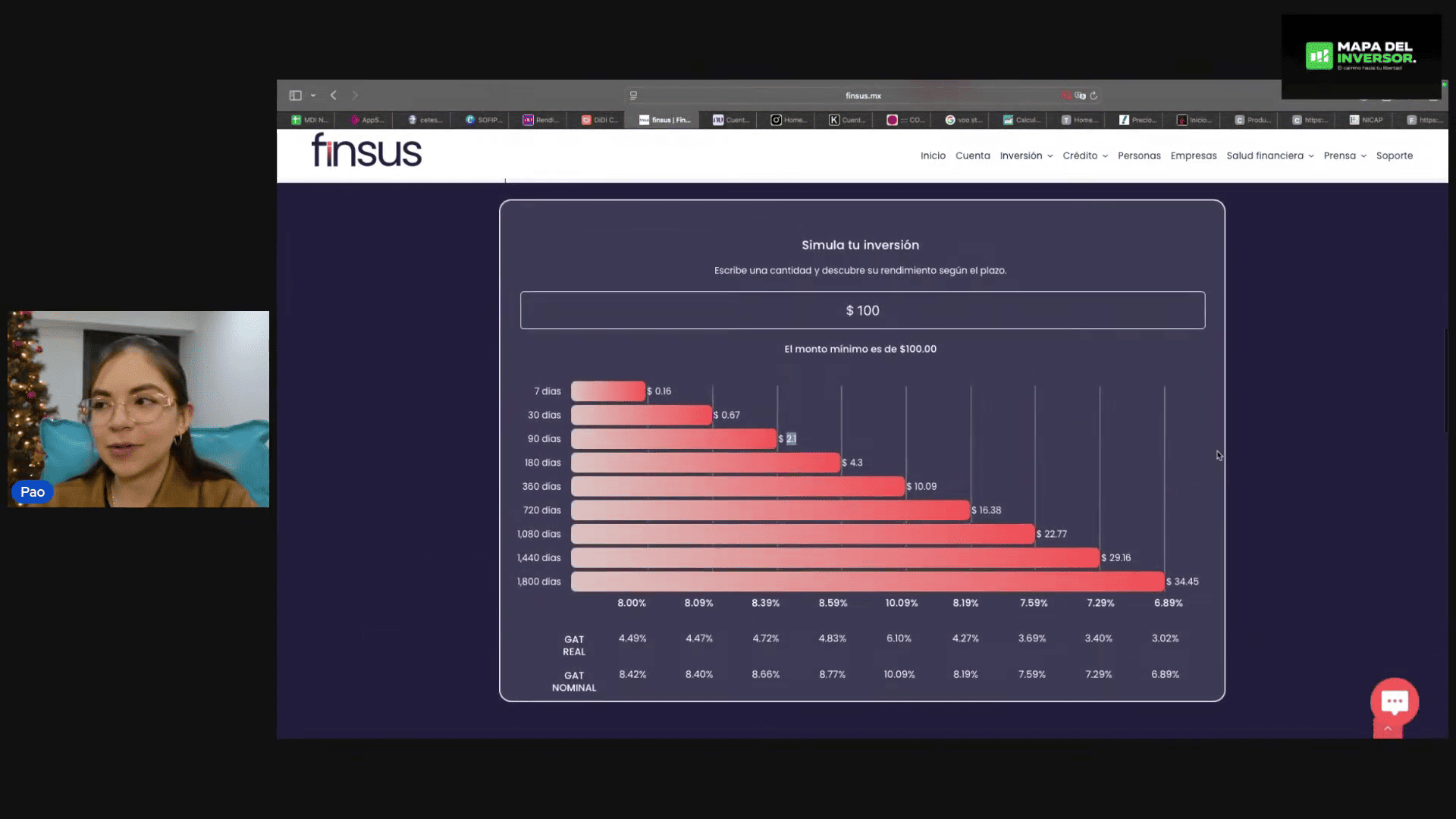Reload the finsus.mx page
Screen dimensions: 1456x819
coord(1094,96)
